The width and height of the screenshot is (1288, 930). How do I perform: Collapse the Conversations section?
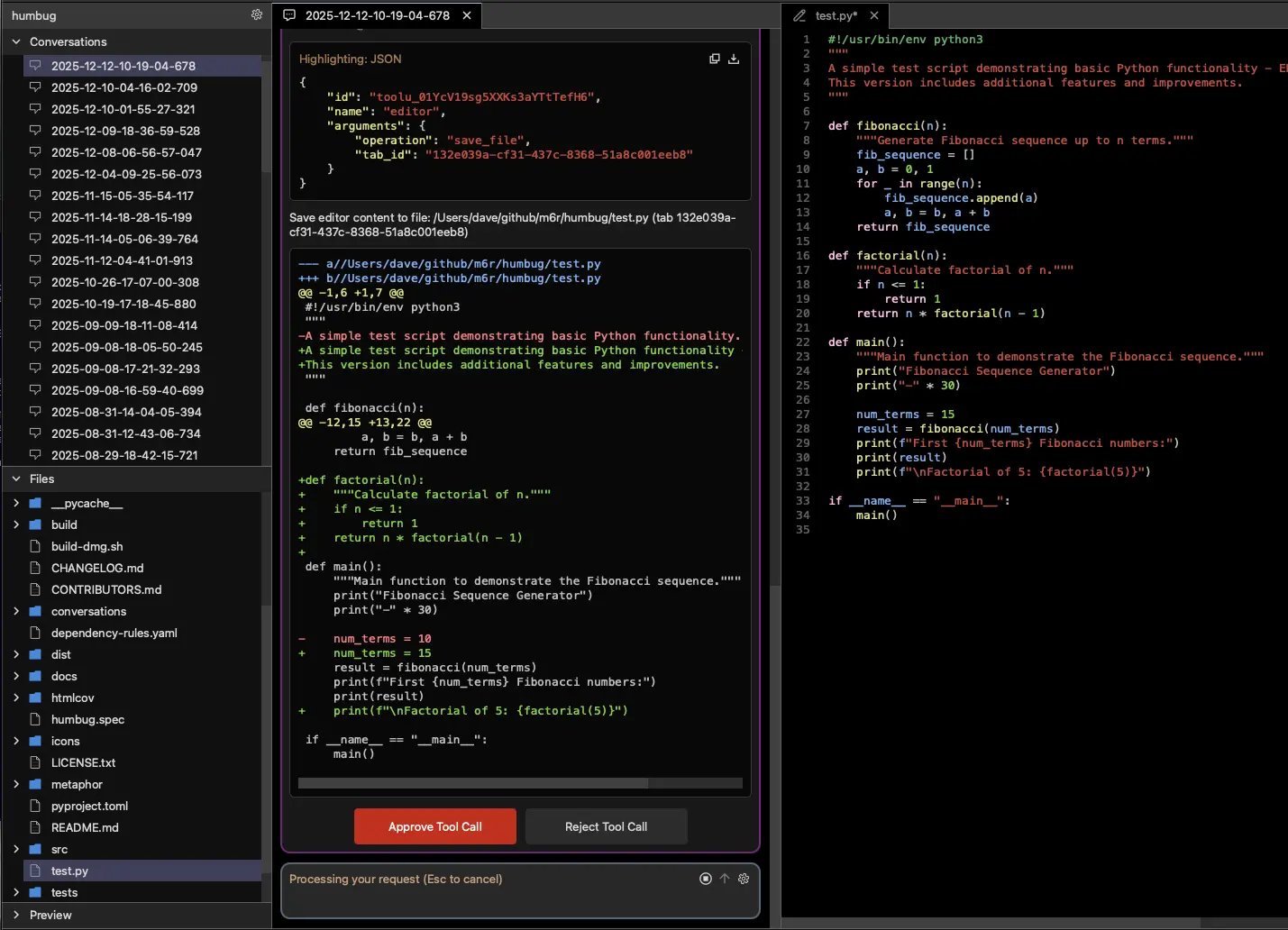16,41
